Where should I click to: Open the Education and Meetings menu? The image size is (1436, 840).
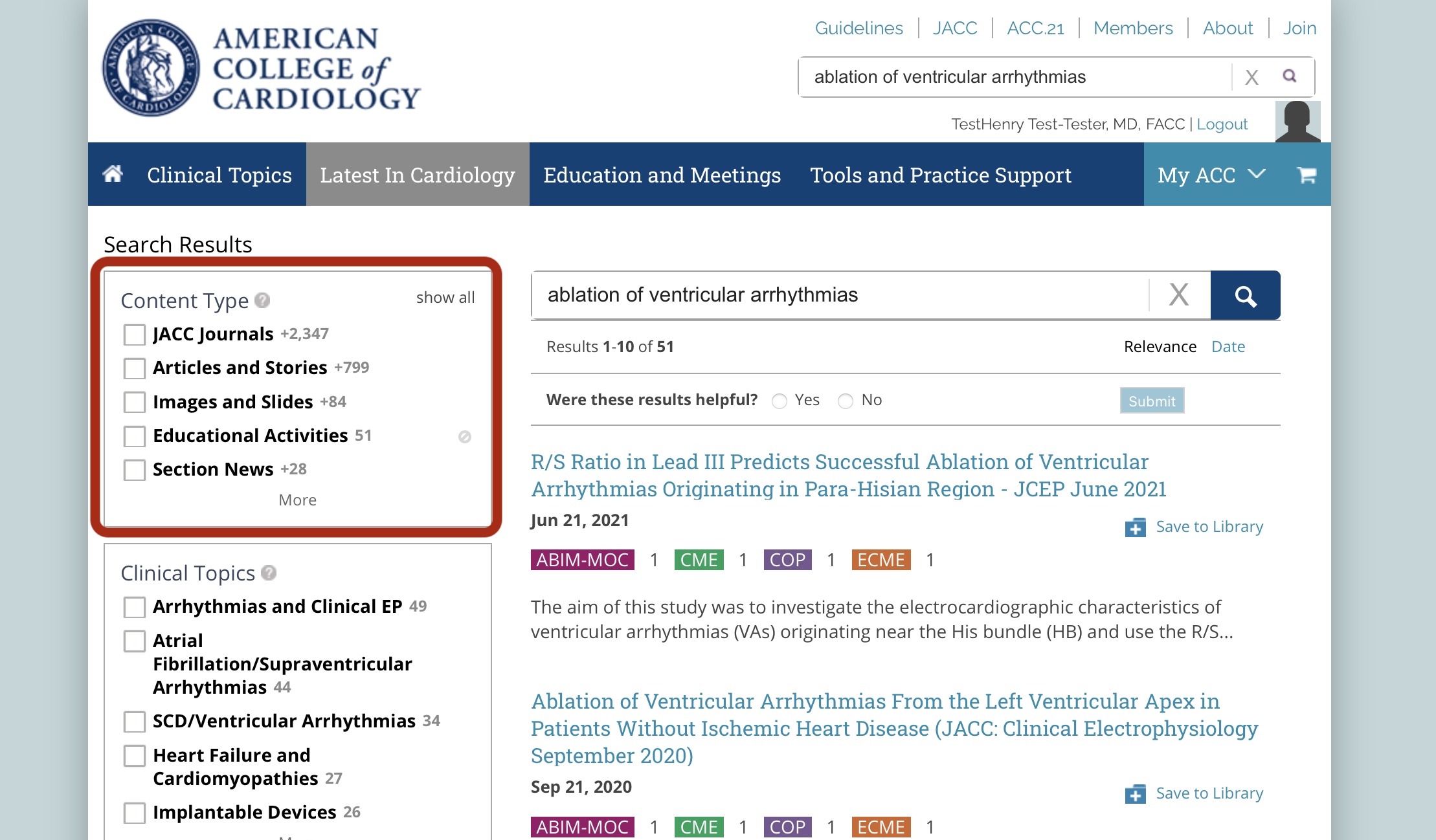click(x=662, y=175)
